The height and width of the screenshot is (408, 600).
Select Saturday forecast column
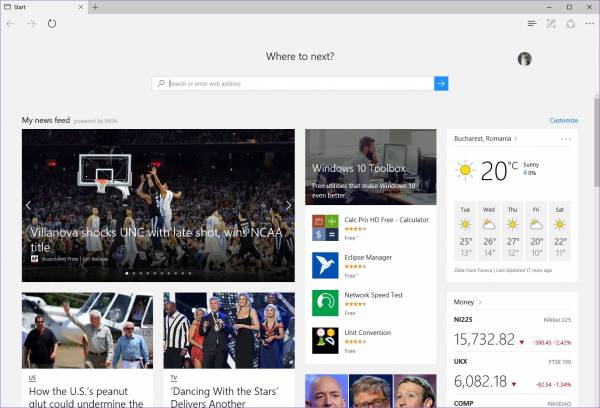coord(560,231)
